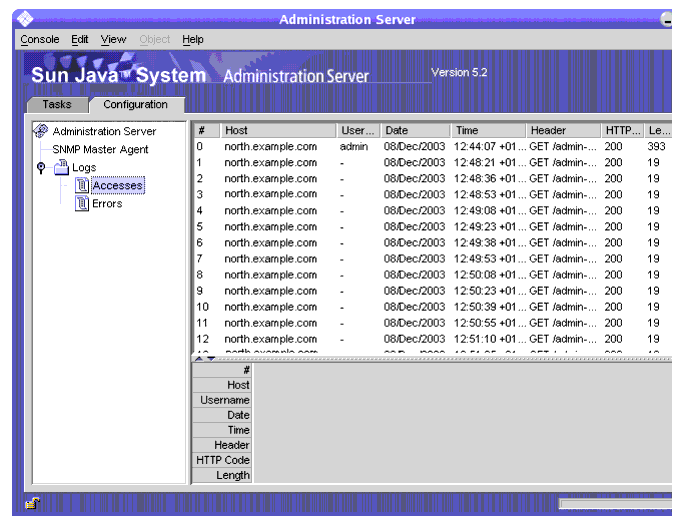Image resolution: width=673 pixels, height=525 pixels.
Task: Click the HTTP Code detail label
Action: pyautogui.click(x=223, y=460)
